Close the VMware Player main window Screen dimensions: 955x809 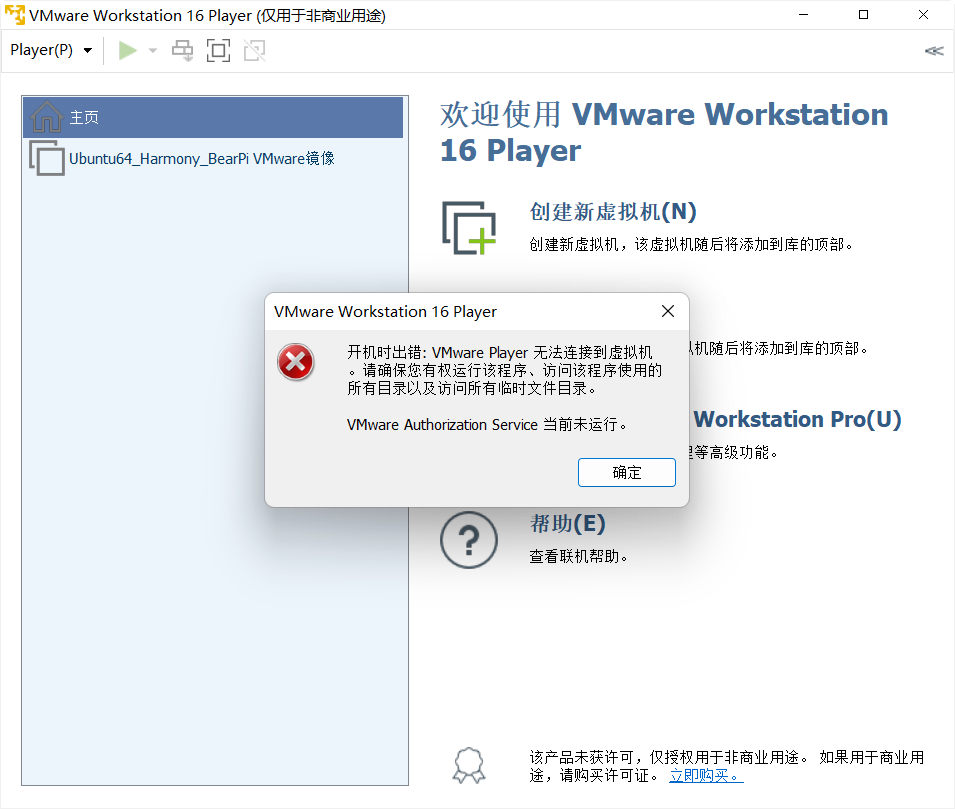coord(923,15)
